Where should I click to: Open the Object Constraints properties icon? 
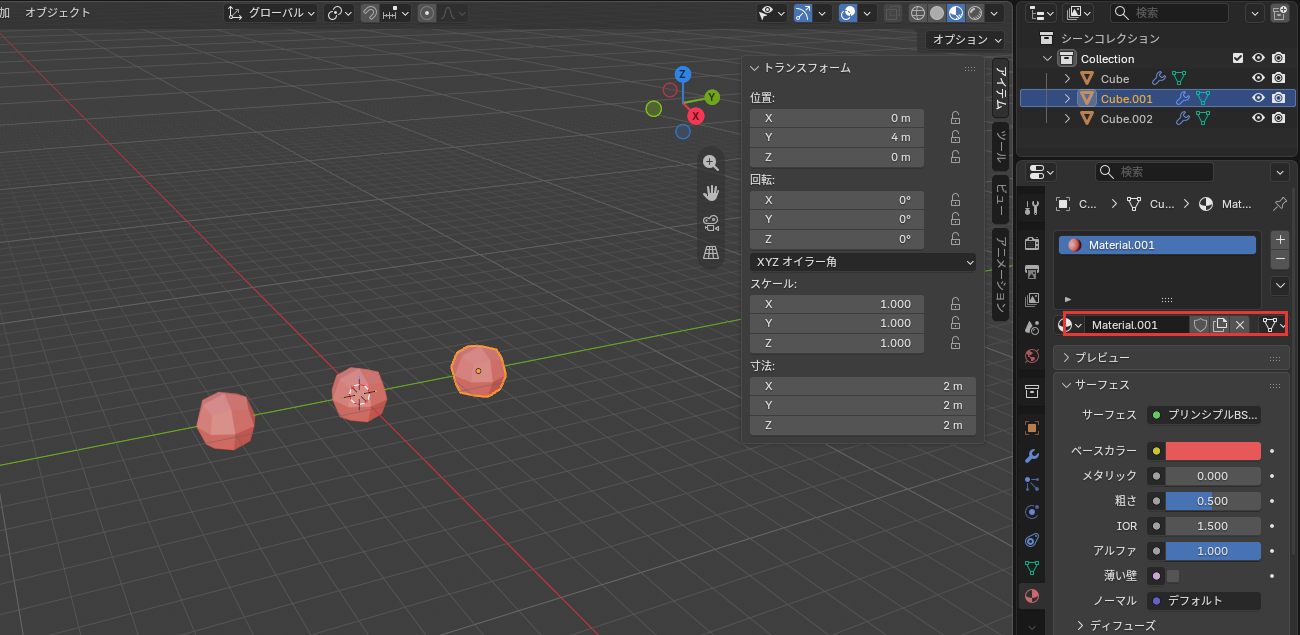tap(1032, 540)
